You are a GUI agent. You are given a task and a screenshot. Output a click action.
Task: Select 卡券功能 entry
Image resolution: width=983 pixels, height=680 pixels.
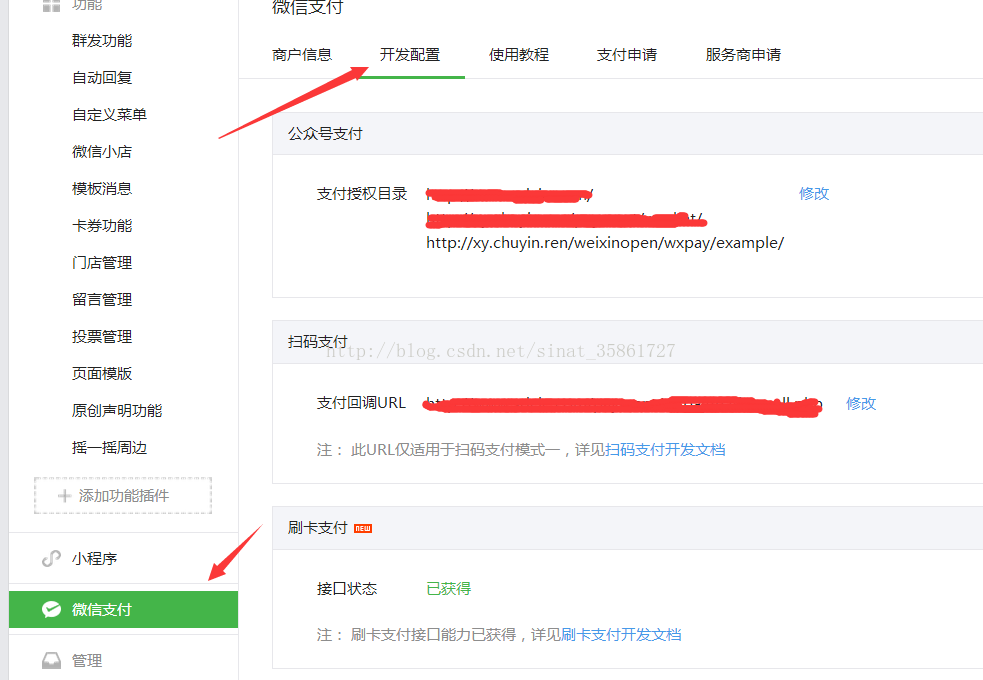pos(102,226)
